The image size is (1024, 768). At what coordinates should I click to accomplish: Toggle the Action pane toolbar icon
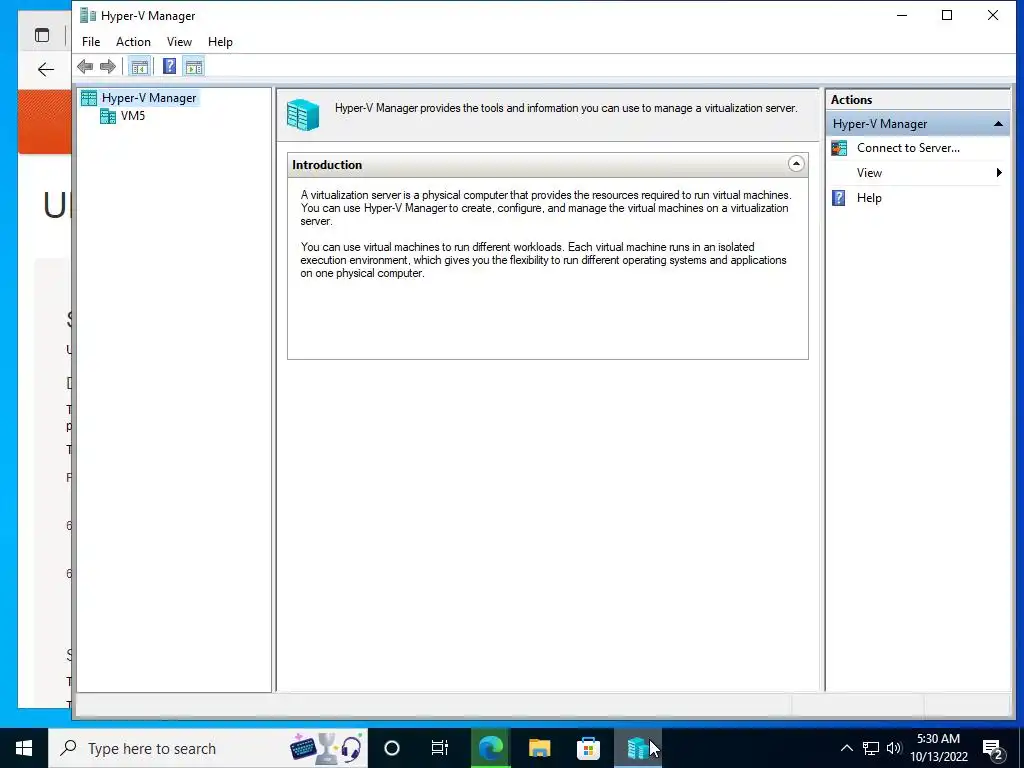click(x=194, y=67)
